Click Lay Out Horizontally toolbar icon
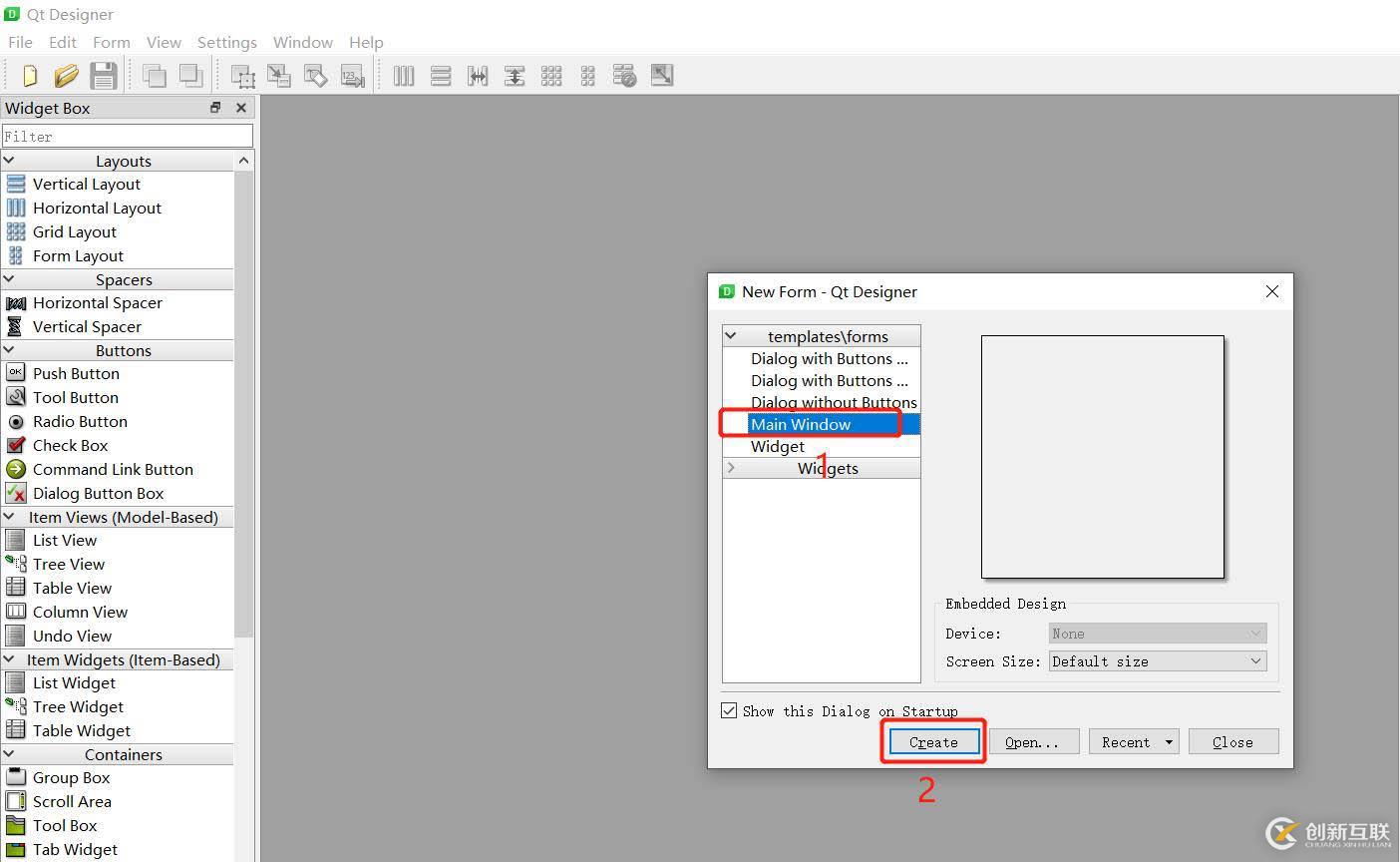The height and width of the screenshot is (862, 1400). [404, 75]
